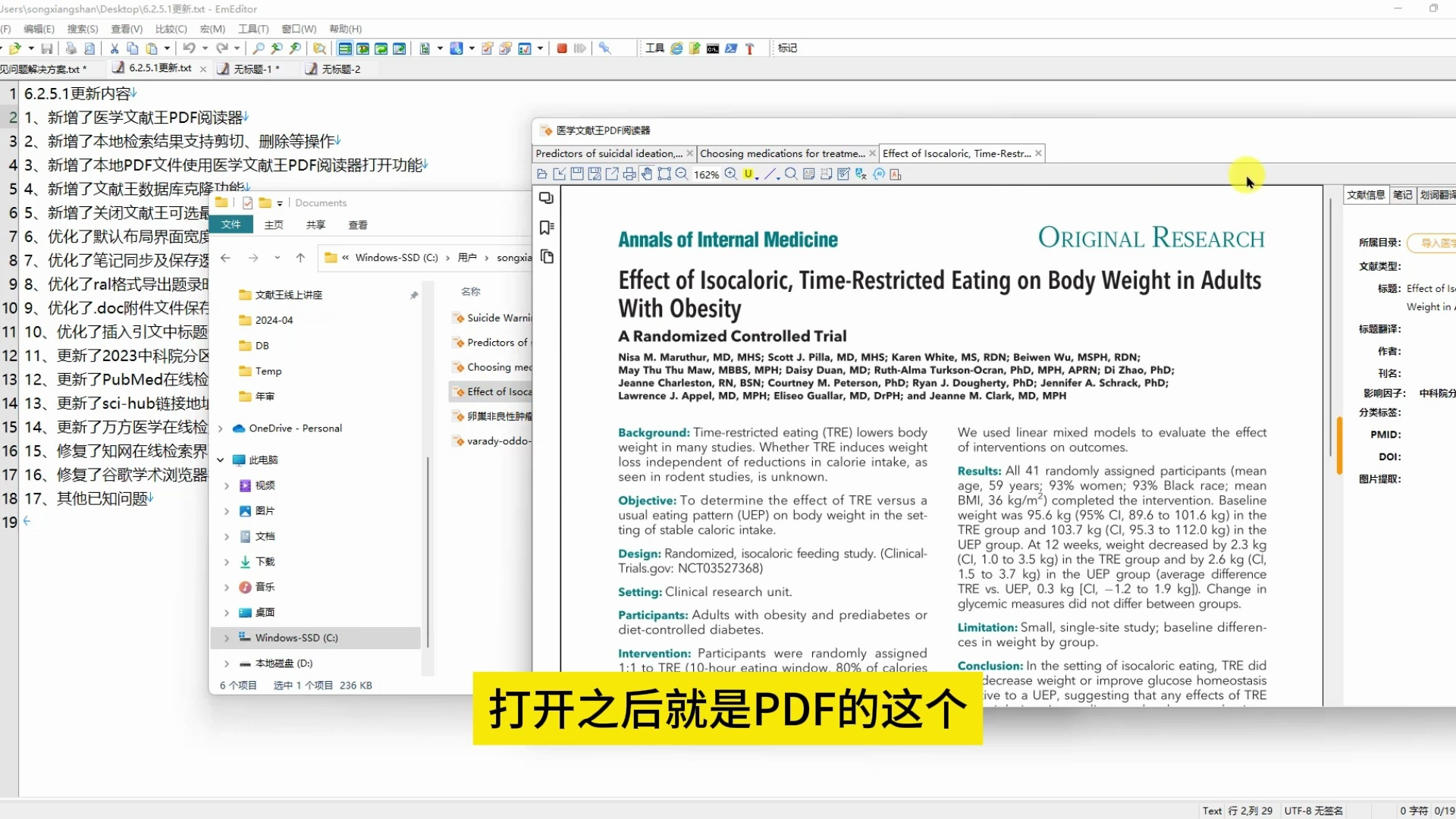Click the Explorer back navigation arrow
The image size is (1456, 819).
point(225,259)
